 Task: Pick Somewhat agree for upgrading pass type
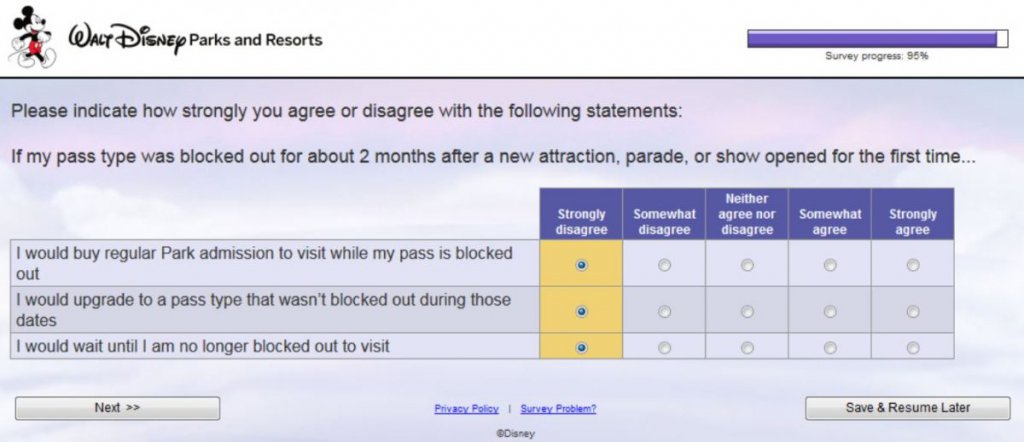click(830, 311)
